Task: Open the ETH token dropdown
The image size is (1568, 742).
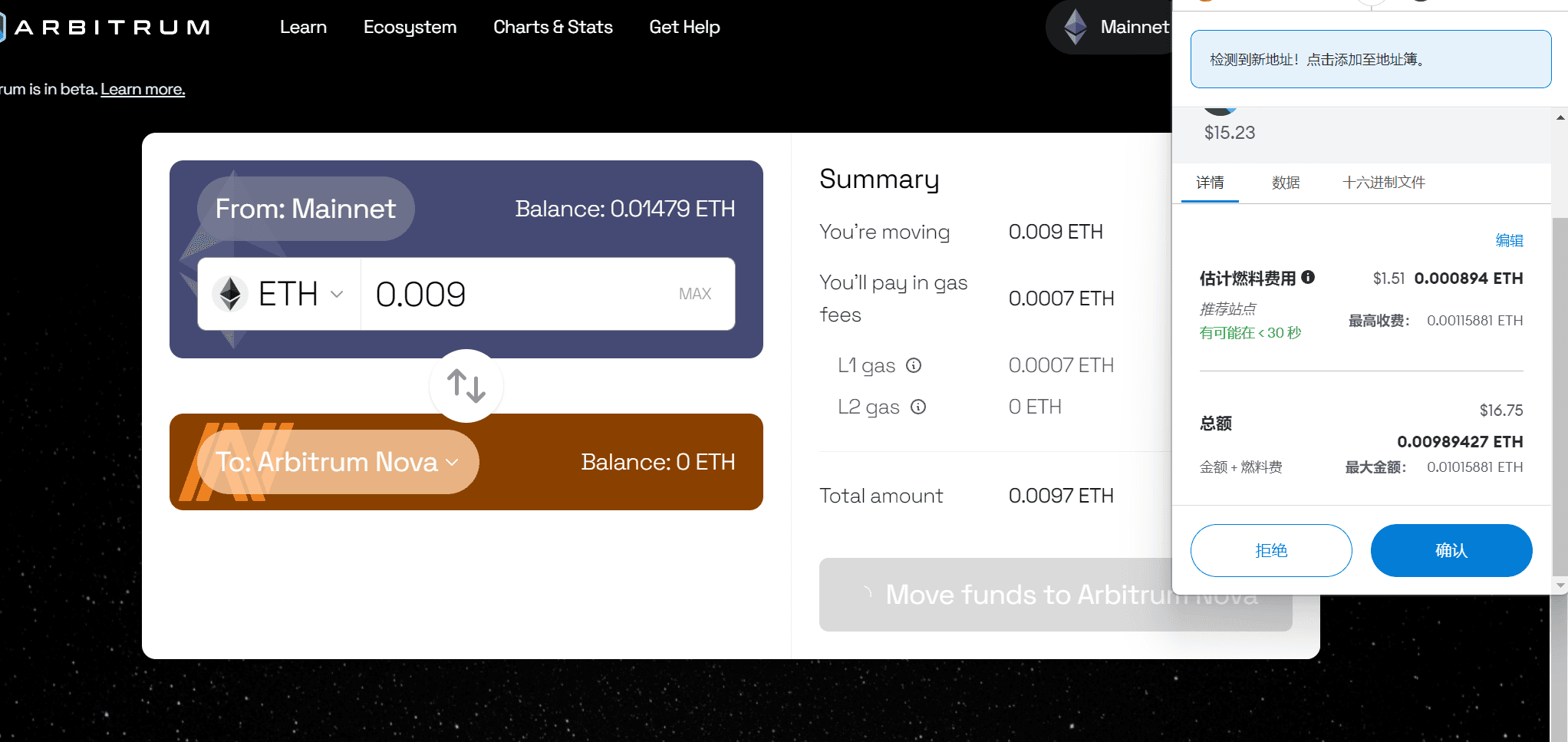Action: (x=279, y=294)
